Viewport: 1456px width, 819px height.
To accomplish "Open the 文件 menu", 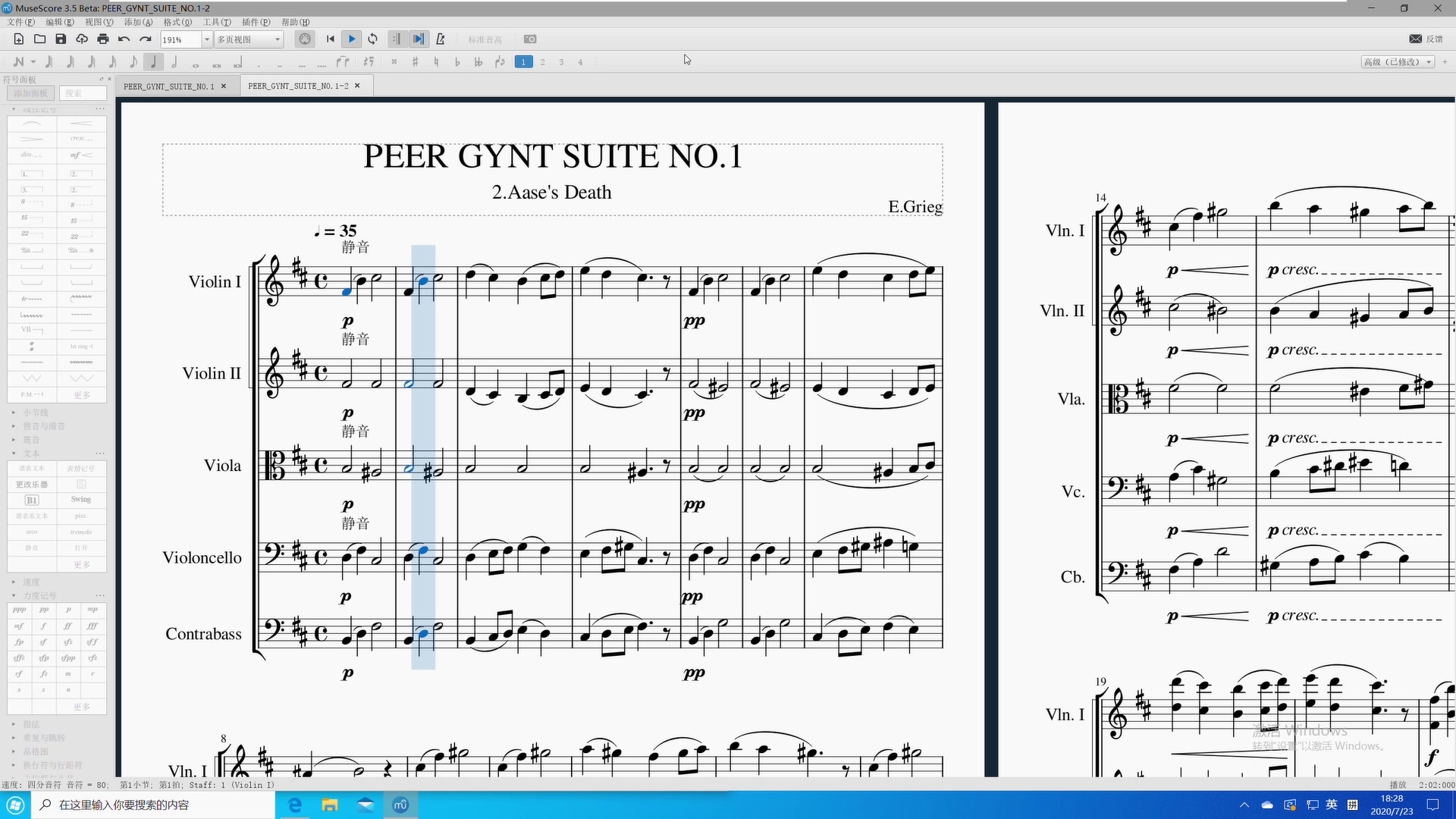I will point(20,22).
